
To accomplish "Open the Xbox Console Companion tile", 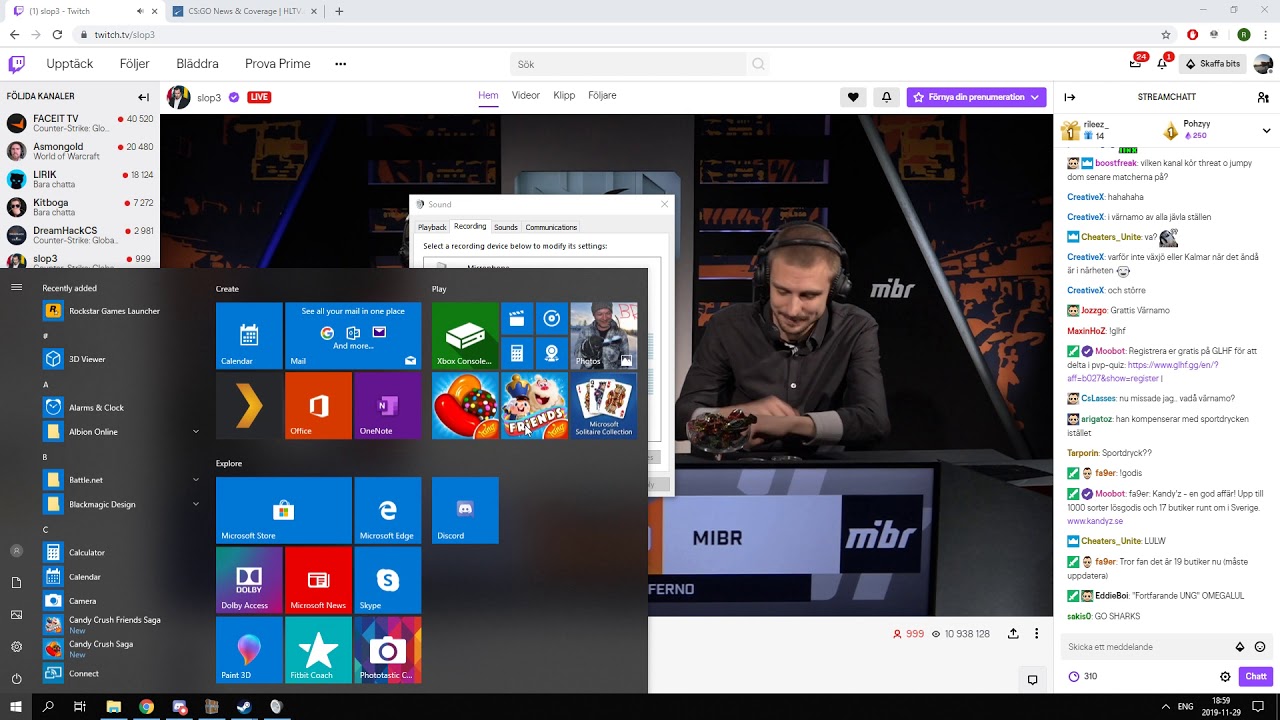I will pos(465,336).
